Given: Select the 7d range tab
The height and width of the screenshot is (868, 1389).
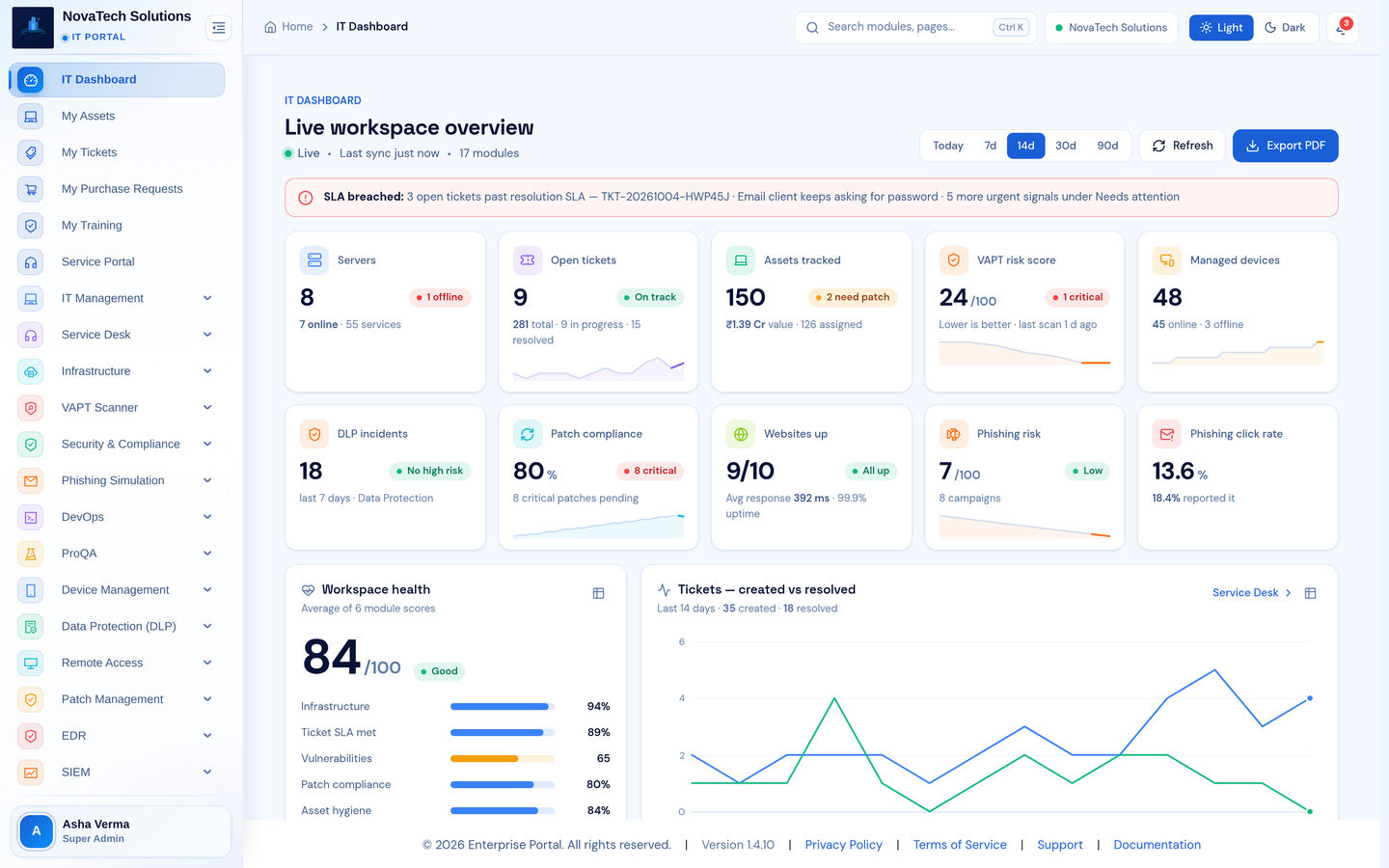Looking at the screenshot, I should (990, 146).
